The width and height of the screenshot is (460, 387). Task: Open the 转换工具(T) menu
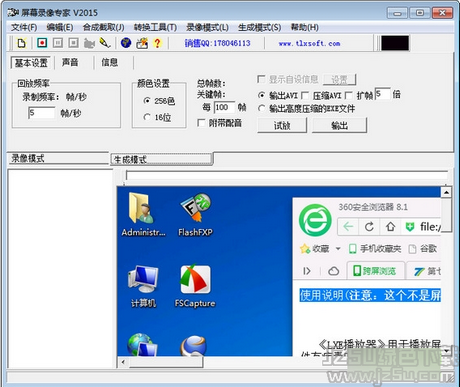(x=155, y=27)
